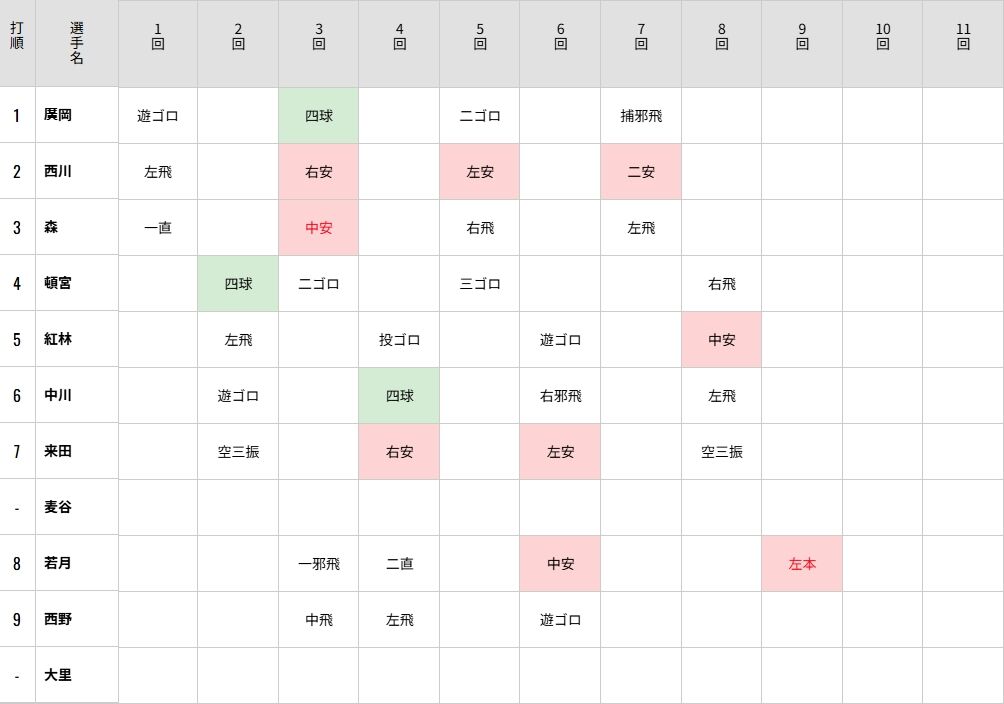
Task: Click 西川's 右安 result in 3回
Action: 318,172
